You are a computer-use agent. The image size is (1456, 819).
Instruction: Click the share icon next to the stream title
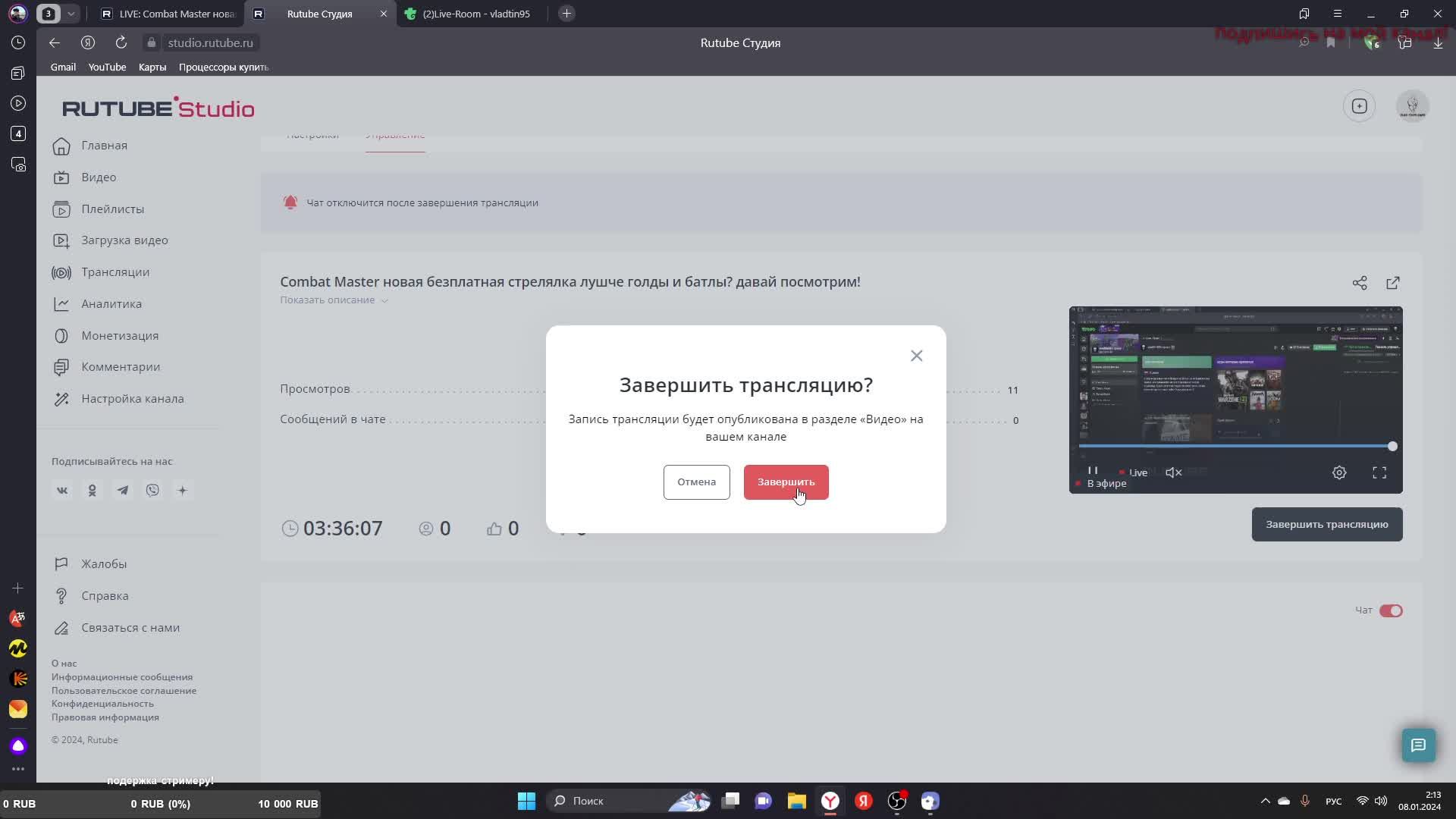click(1359, 283)
